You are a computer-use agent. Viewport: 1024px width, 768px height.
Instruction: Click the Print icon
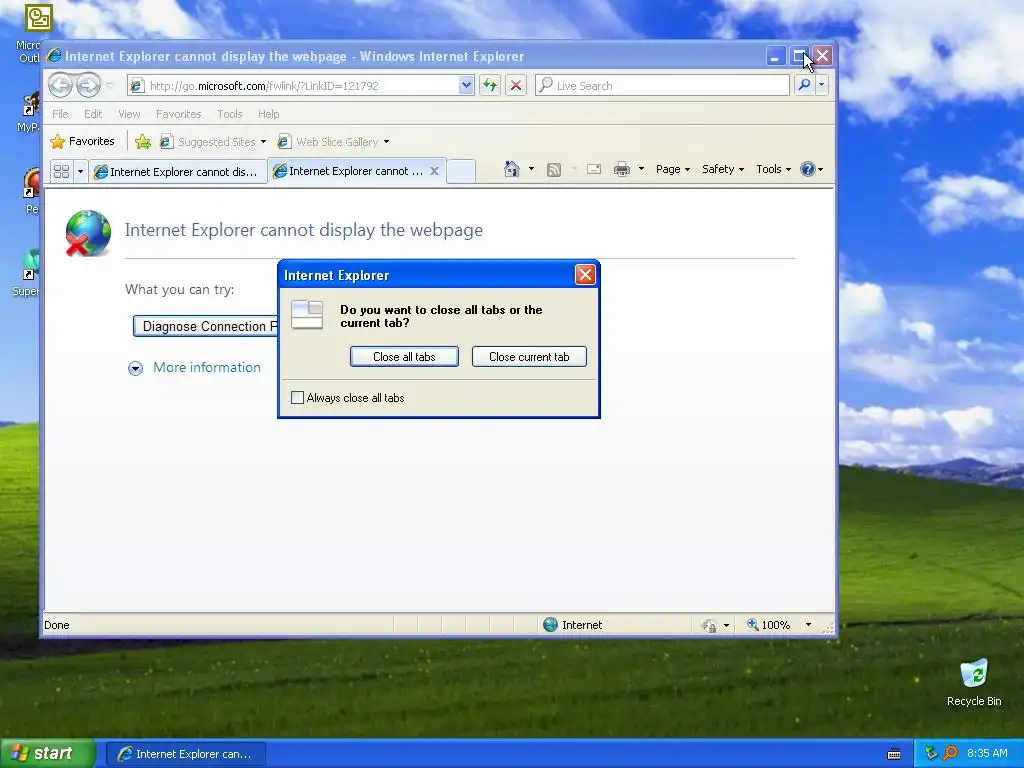point(622,170)
